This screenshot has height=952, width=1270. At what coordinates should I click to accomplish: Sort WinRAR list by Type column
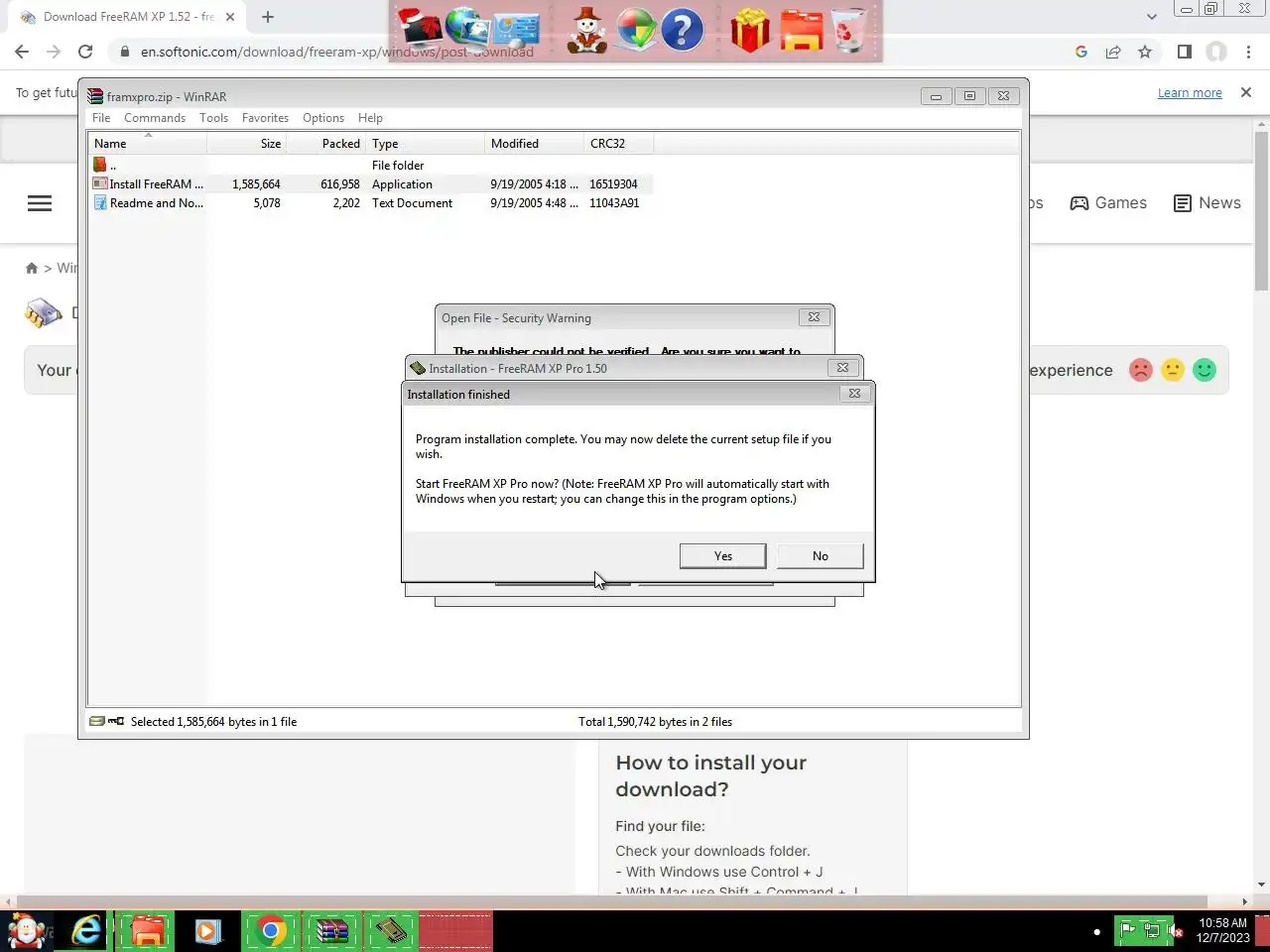click(425, 144)
